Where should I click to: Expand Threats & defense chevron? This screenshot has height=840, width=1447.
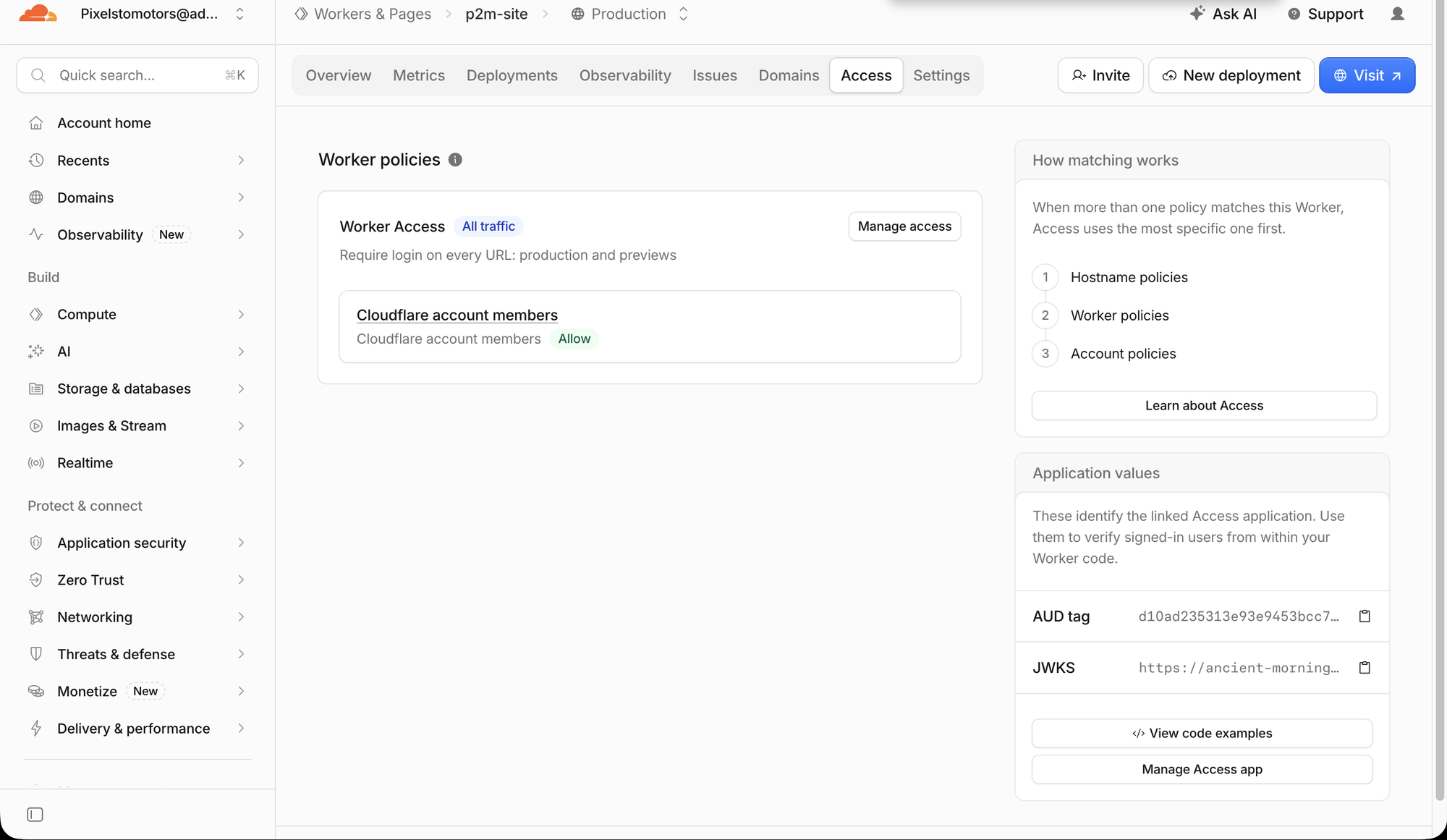tap(241, 654)
